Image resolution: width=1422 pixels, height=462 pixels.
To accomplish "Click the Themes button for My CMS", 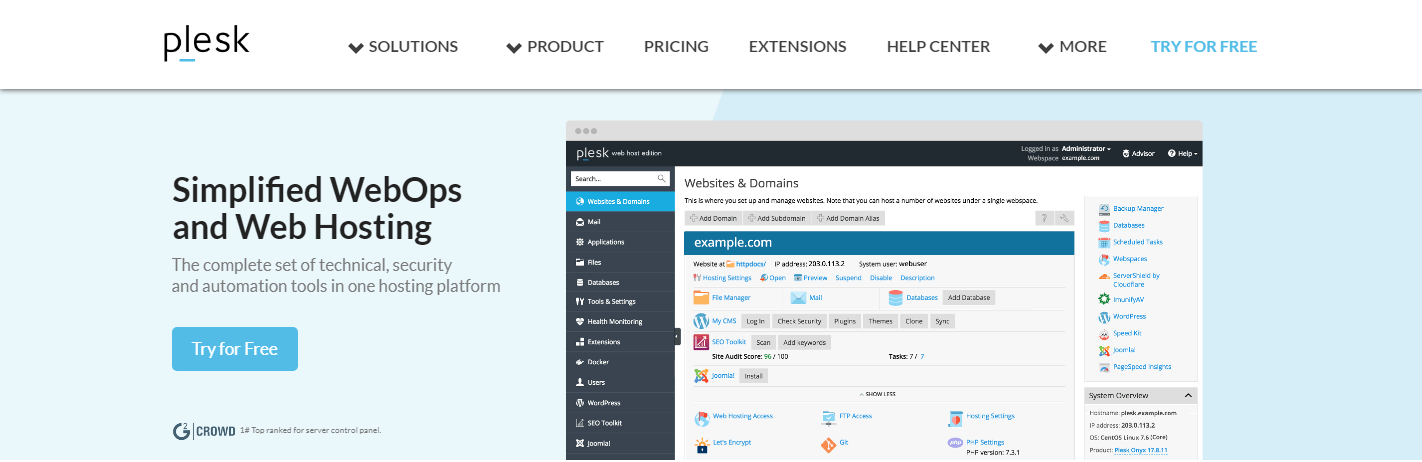I will (880, 321).
